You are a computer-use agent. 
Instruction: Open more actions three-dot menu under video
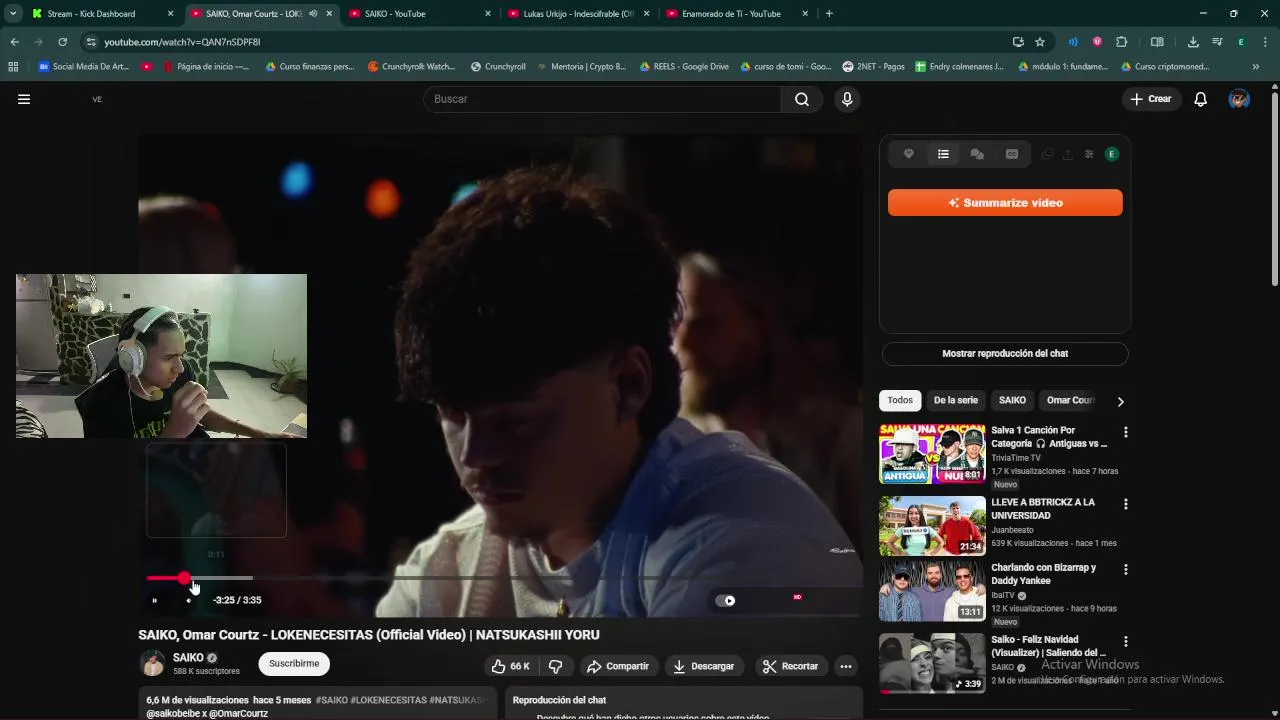click(x=846, y=666)
